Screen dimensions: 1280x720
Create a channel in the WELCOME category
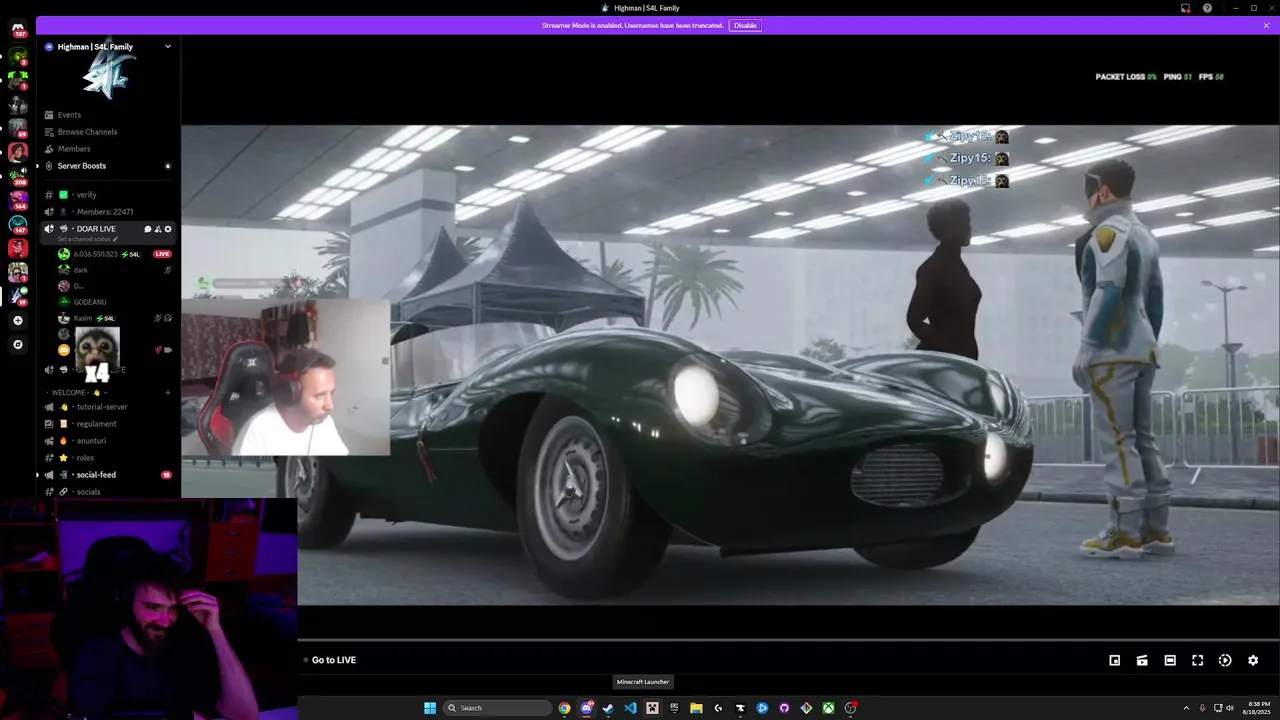pos(167,393)
